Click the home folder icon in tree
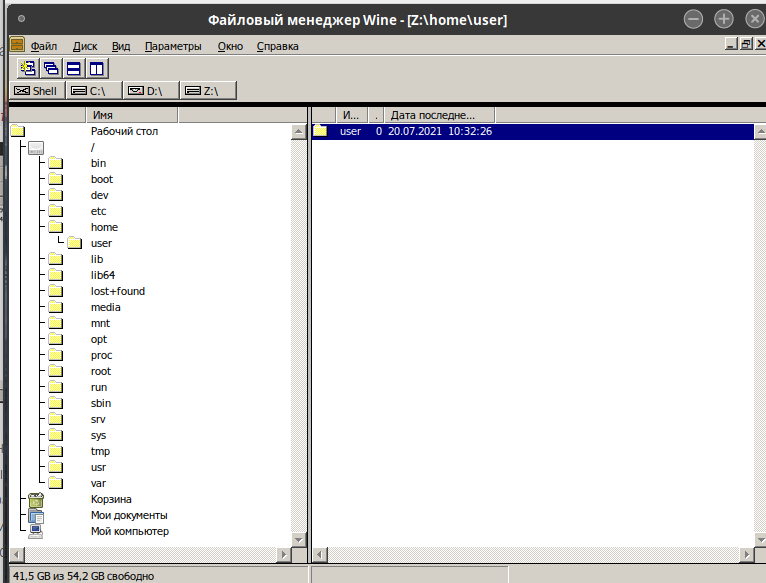The width and height of the screenshot is (766, 583). click(x=56, y=227)
